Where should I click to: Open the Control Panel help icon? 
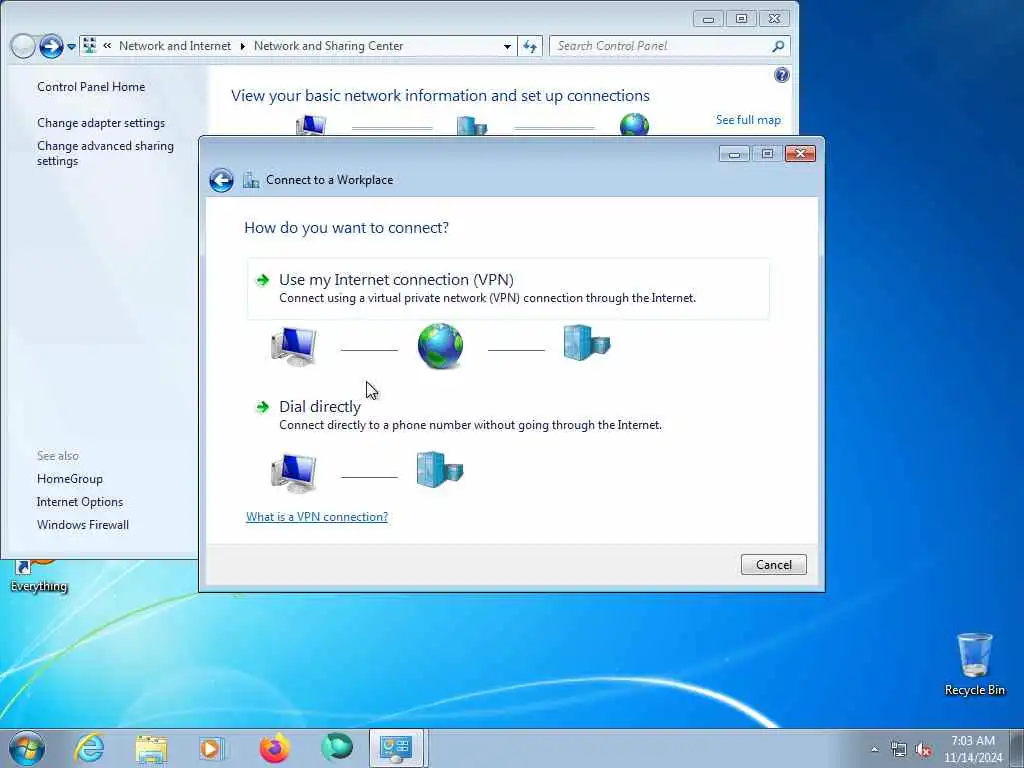pyautogui.click(x=781, y=75)
